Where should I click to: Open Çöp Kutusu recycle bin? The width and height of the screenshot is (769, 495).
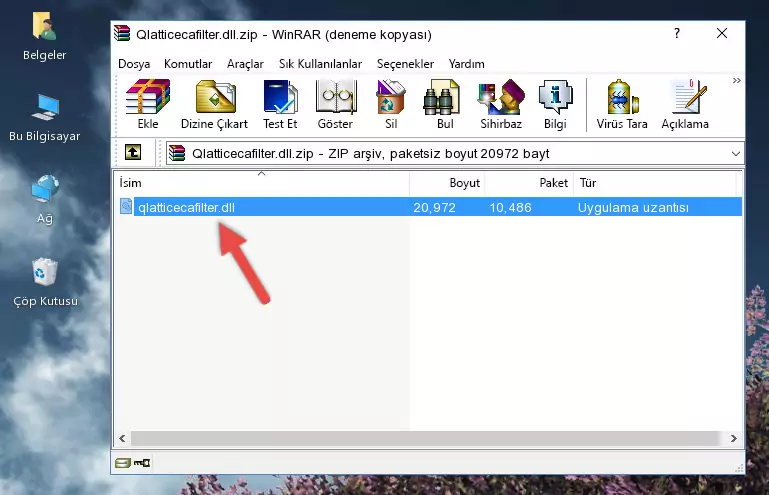(45, 283)
